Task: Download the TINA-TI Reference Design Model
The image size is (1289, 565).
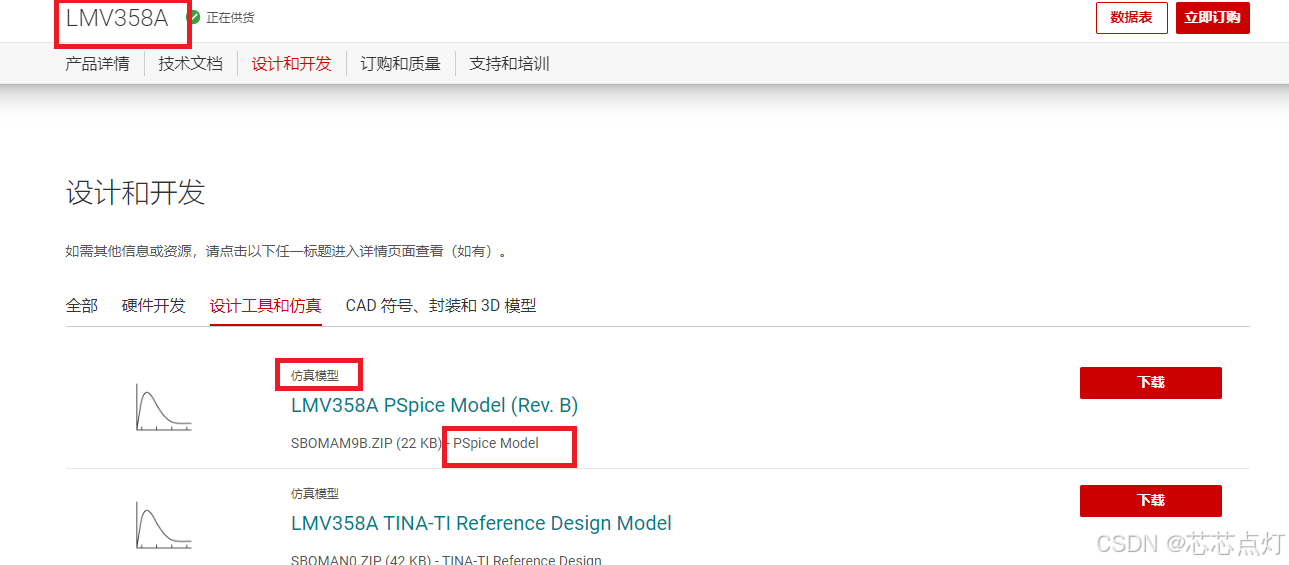Action: (1150, 500)
